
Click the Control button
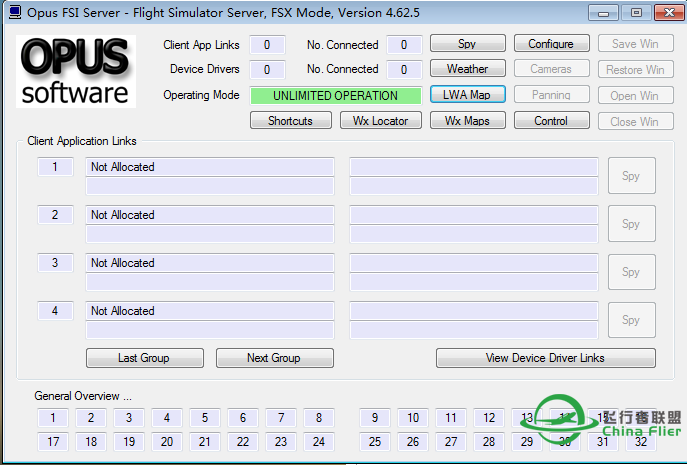coord(552,121)
